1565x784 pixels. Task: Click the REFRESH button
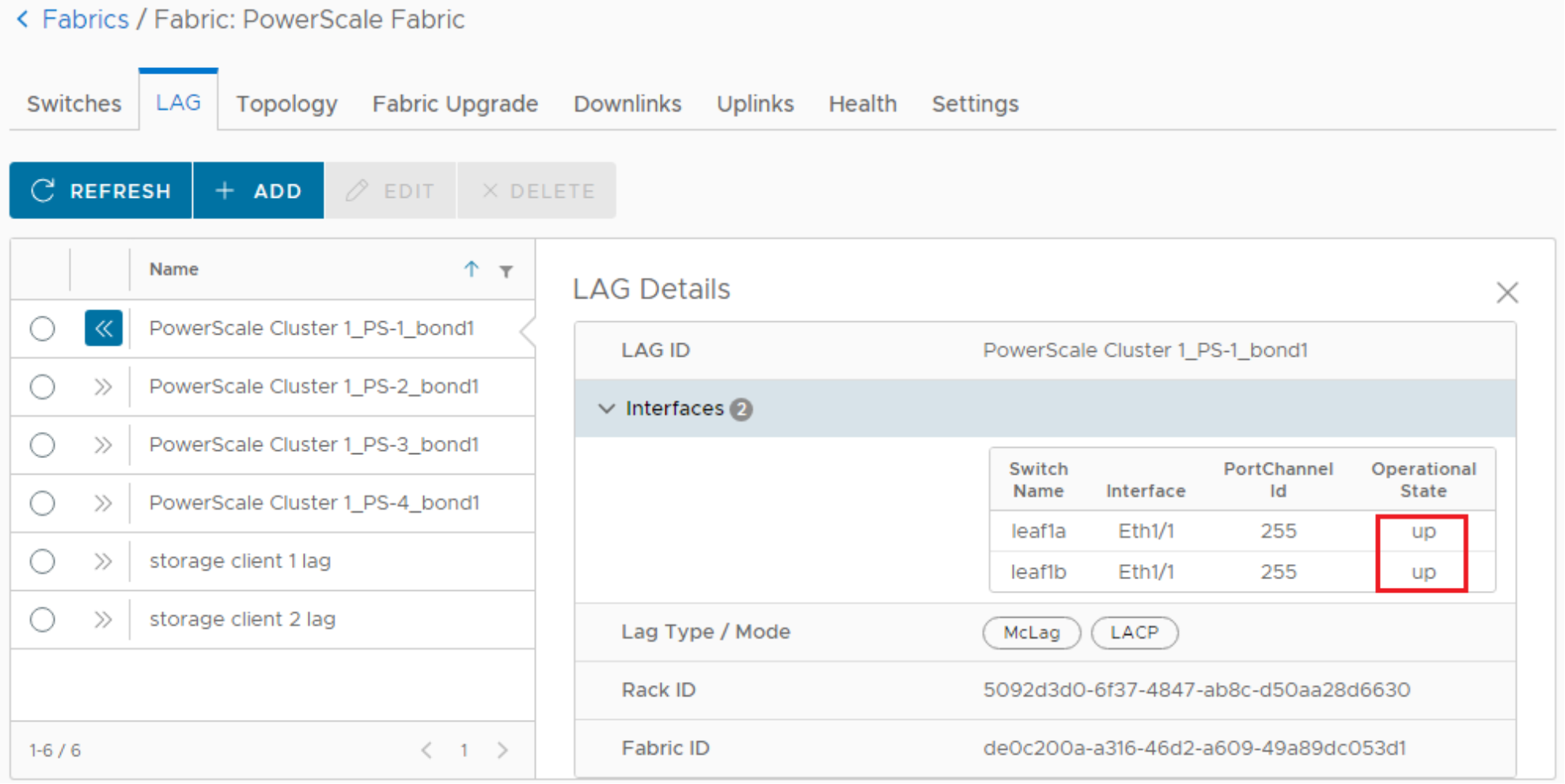[100, 191]
